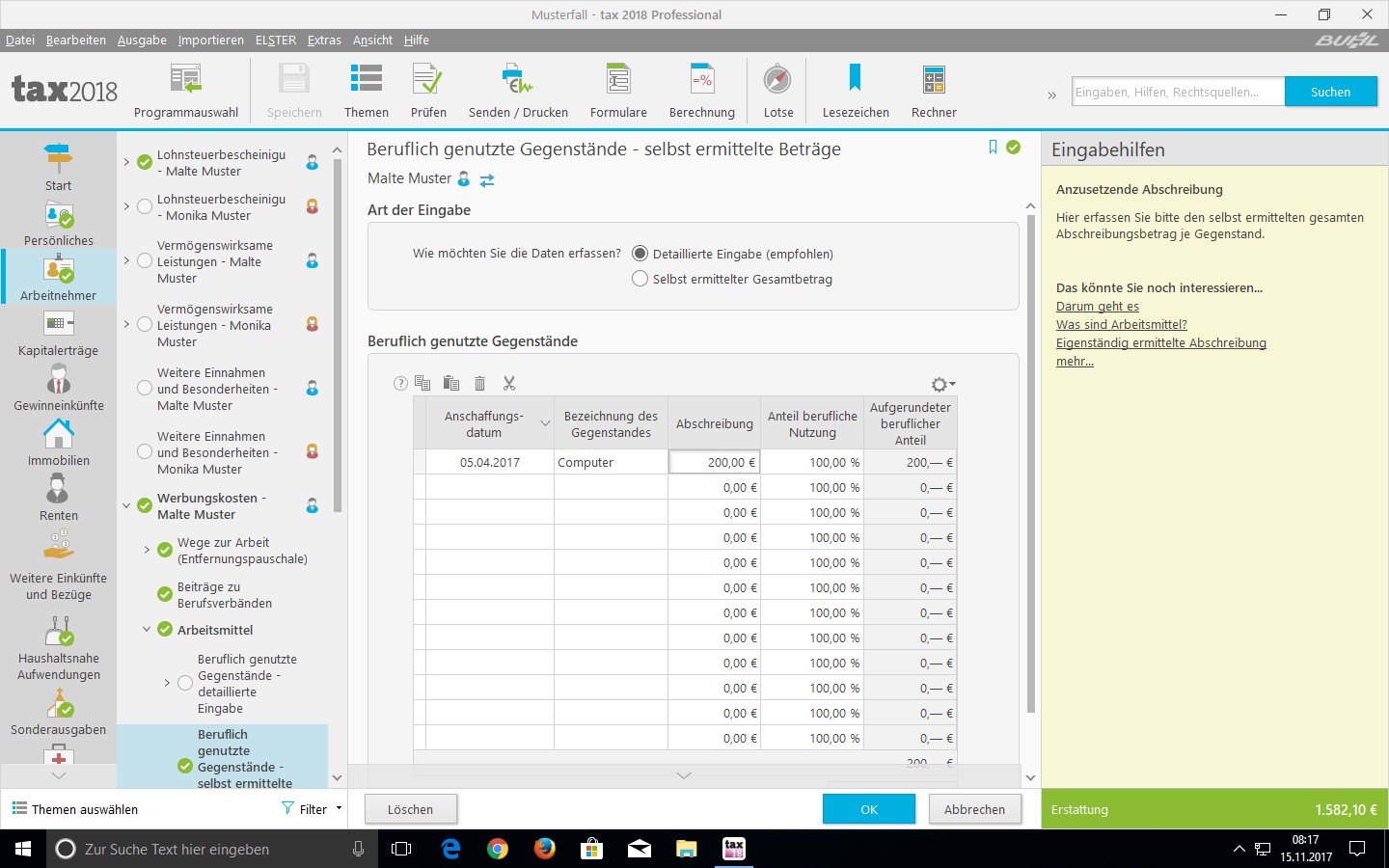Open the Sonderausgaben section
1389x868 pixels.
click(59, 713)
